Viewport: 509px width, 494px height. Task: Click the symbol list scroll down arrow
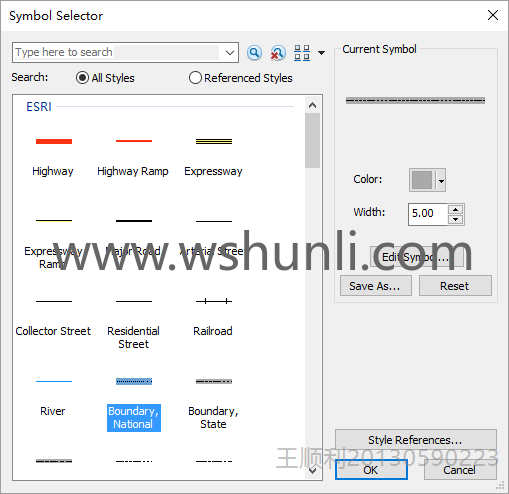pos(312,471)
